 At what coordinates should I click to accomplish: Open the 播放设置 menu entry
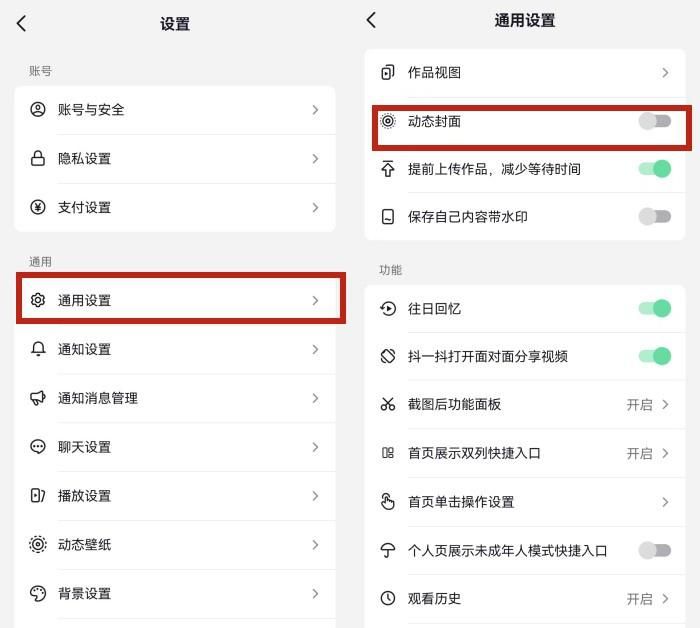point(175,496)
